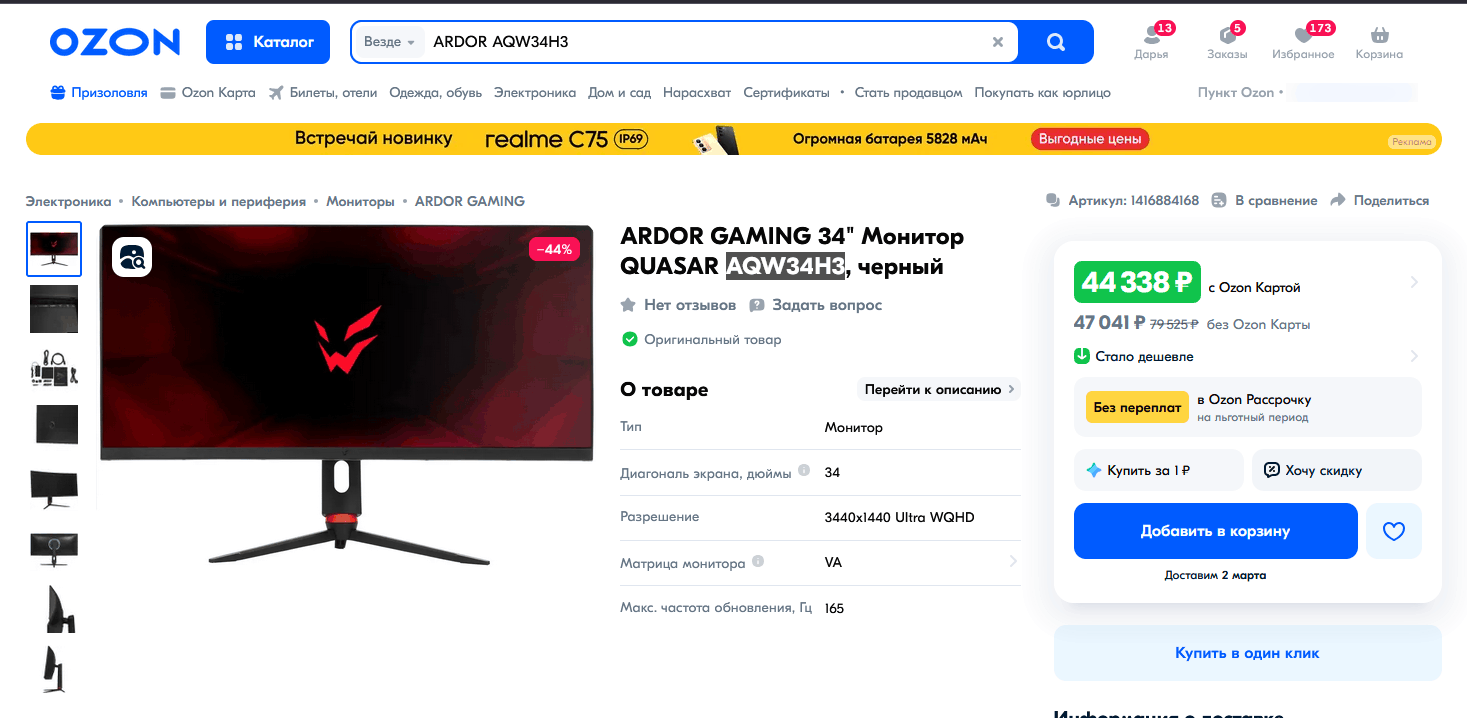Click the Стало дешевле green arrow icon
The width and height of the screenshot is (1467, 718).
[x=1081, y=356]
